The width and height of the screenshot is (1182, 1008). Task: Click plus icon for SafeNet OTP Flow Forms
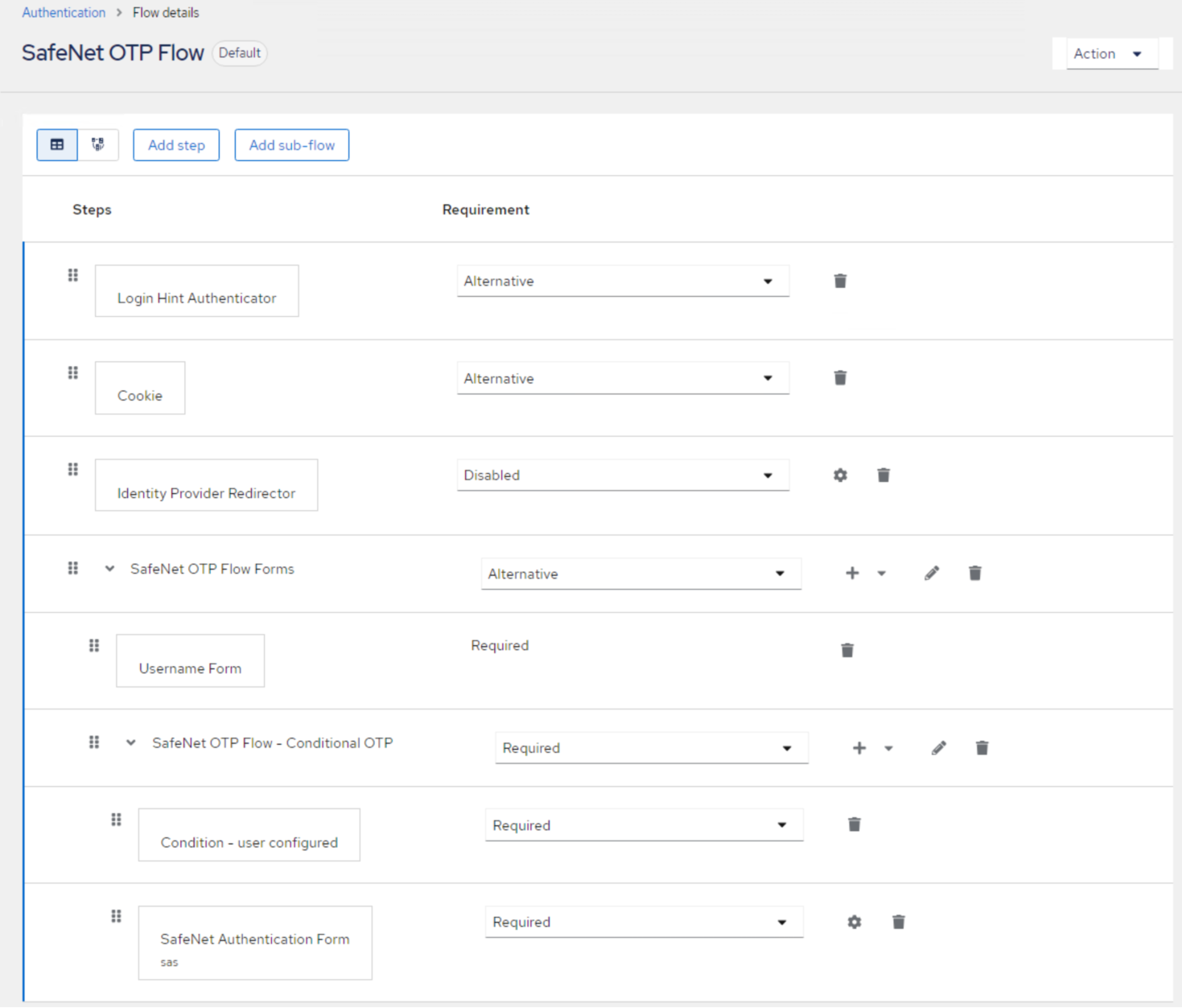click(852, 574)
